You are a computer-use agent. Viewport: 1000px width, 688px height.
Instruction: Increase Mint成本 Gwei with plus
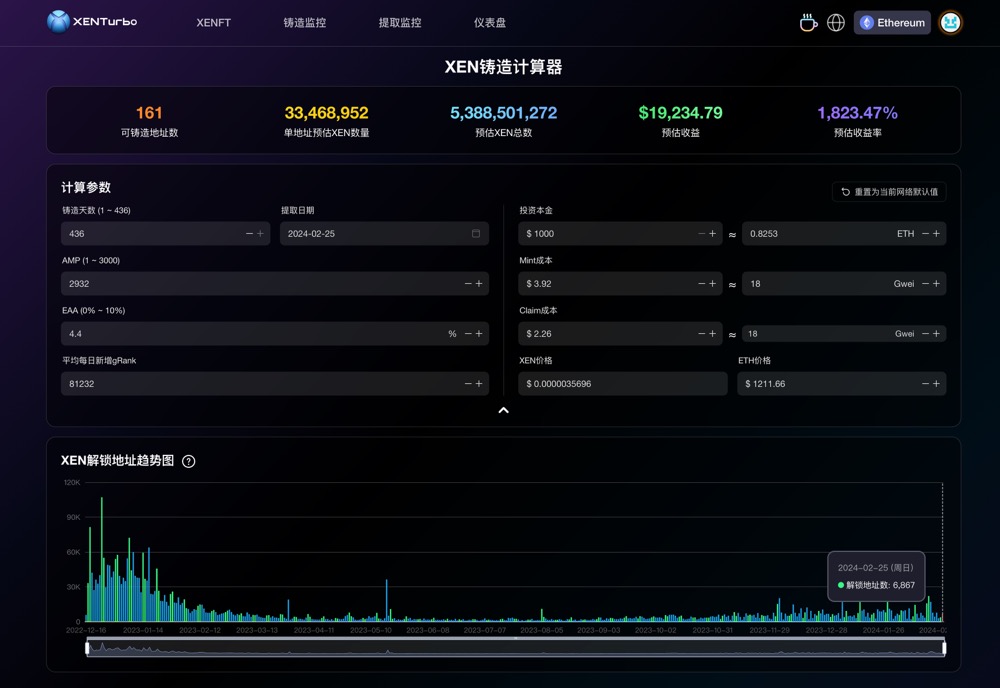point(936,283)
